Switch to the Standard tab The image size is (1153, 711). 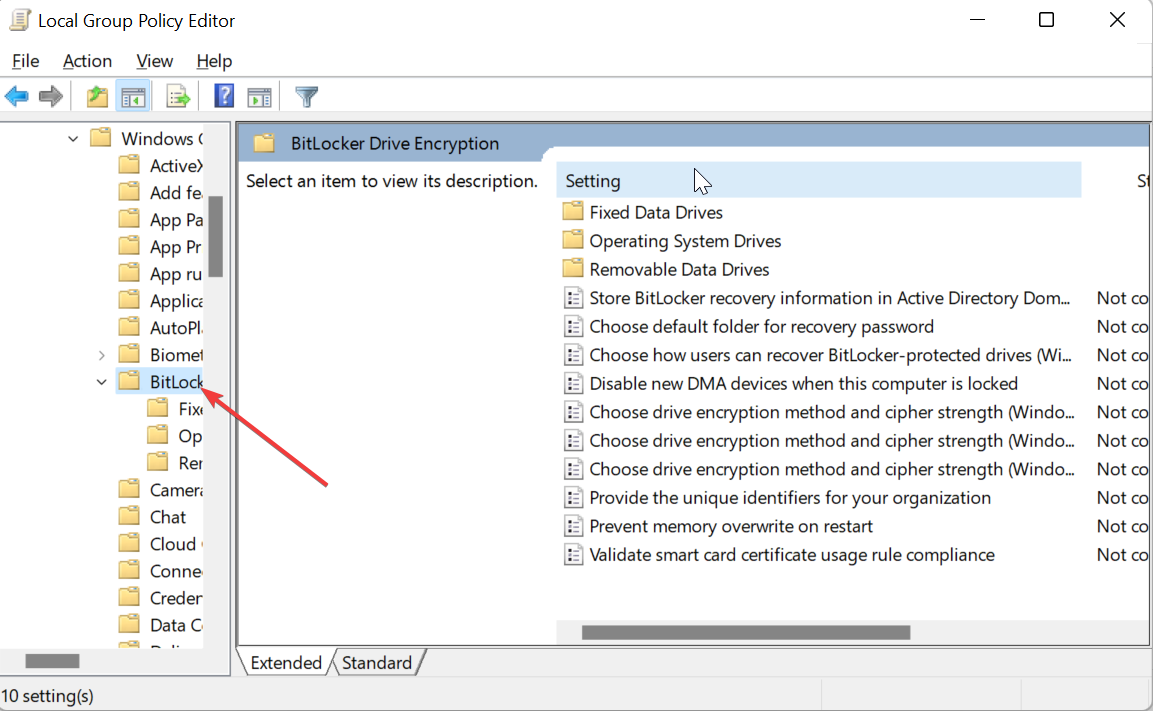pos(377,662)
